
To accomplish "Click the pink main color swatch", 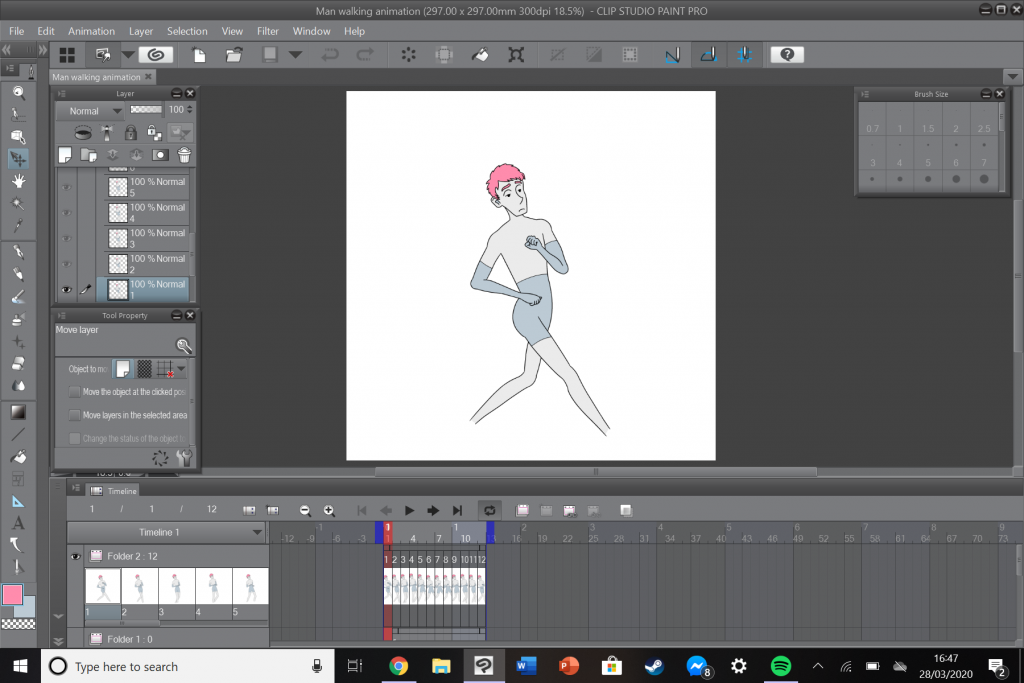I will 13,595.
